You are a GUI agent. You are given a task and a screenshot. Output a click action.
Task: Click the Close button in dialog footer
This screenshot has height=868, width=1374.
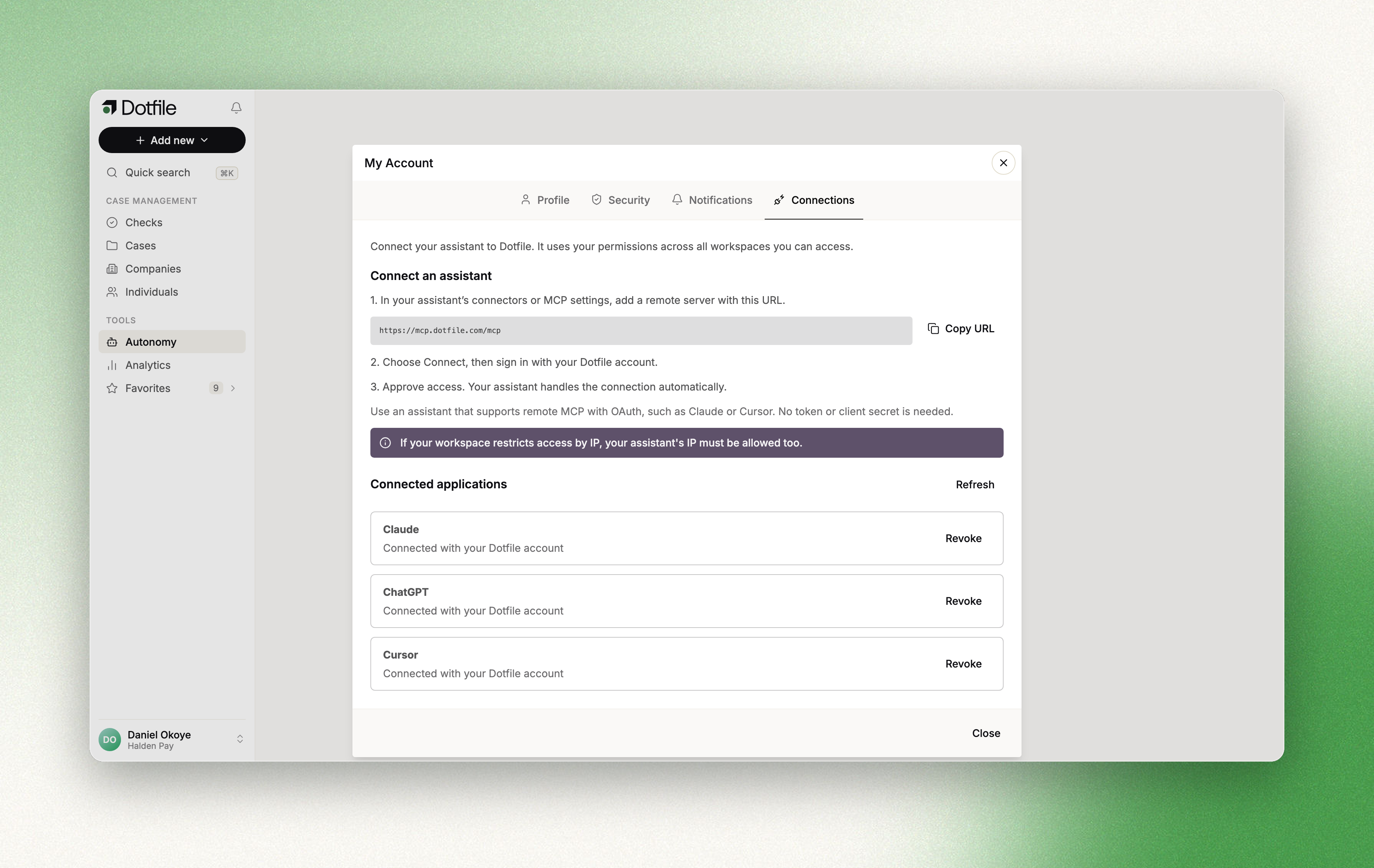986,733
